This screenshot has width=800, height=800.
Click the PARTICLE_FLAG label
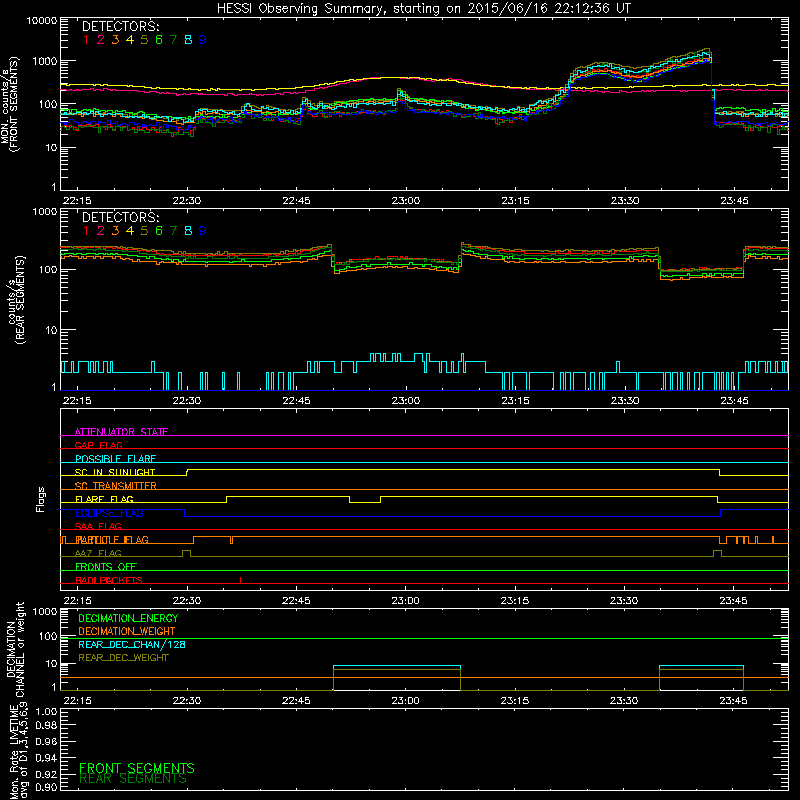coord(112,539)
